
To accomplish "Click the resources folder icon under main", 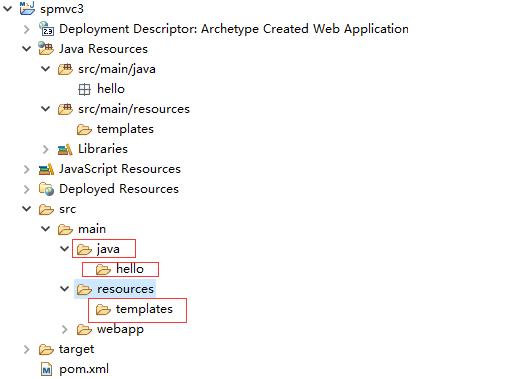I will tap(84, 289).
